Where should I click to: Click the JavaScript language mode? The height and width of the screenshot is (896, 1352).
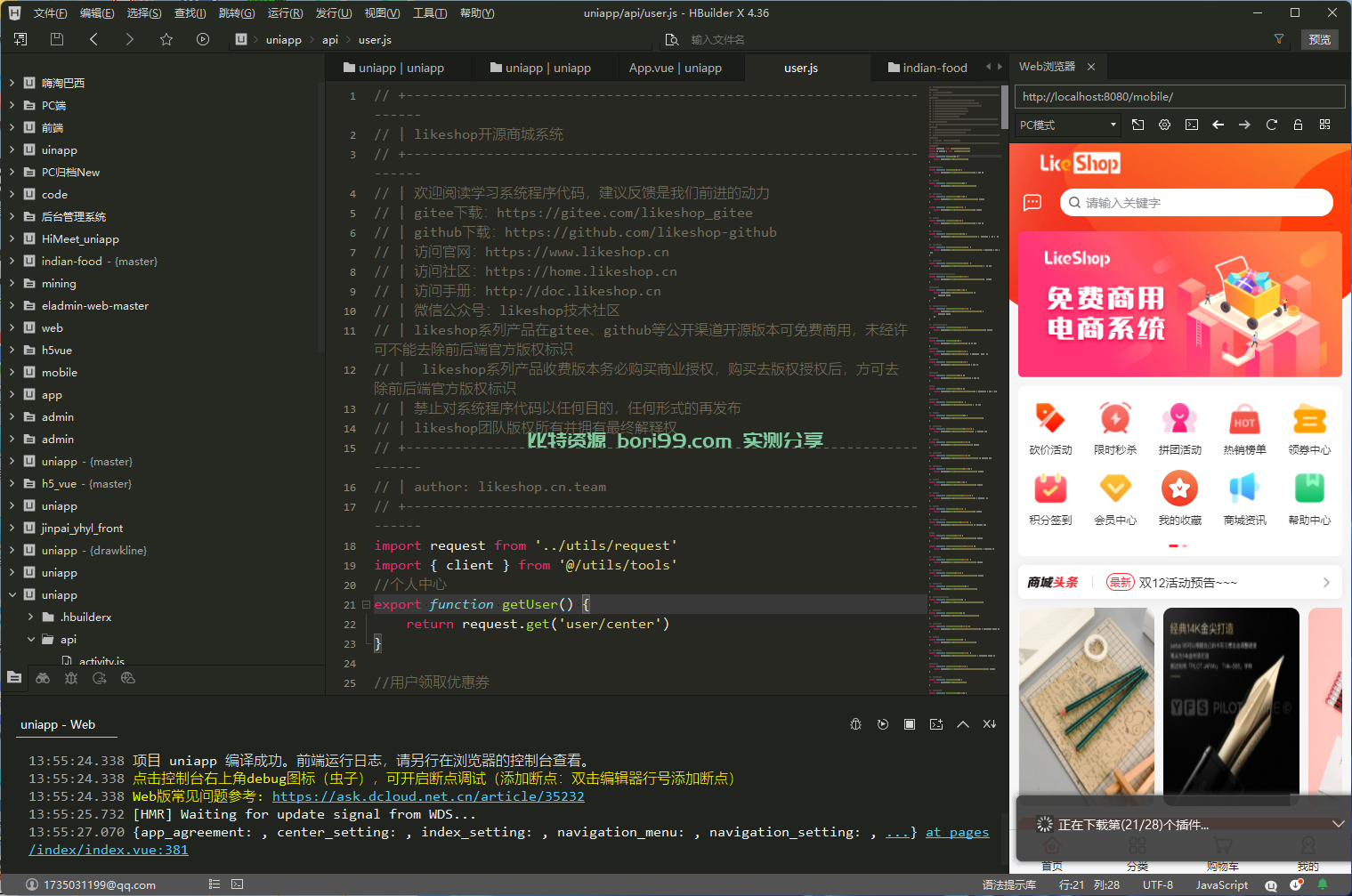click(x=1222, y=885)
